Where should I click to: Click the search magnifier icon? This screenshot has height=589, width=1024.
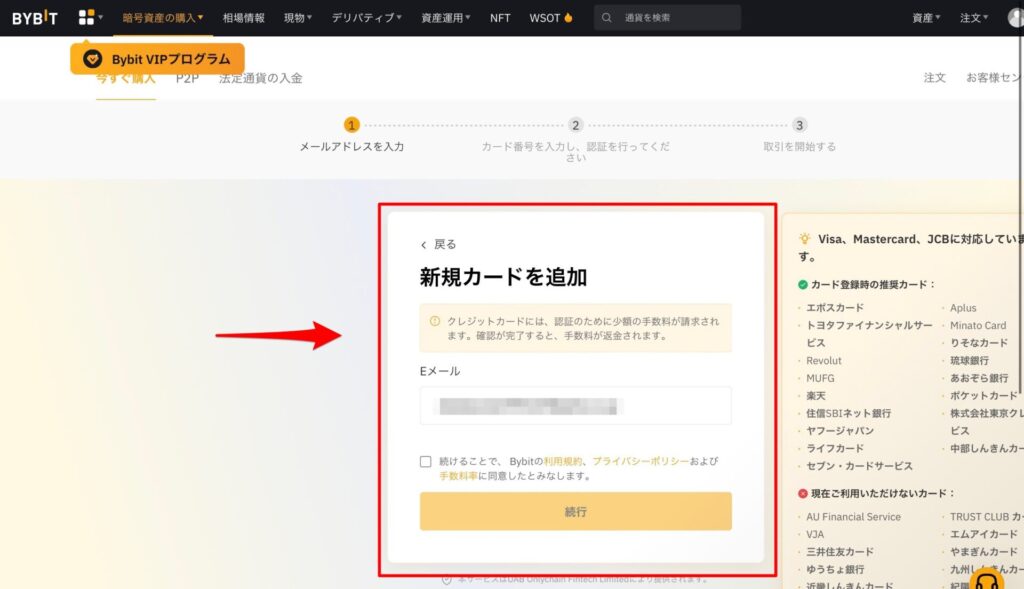(x=607, y=18)
